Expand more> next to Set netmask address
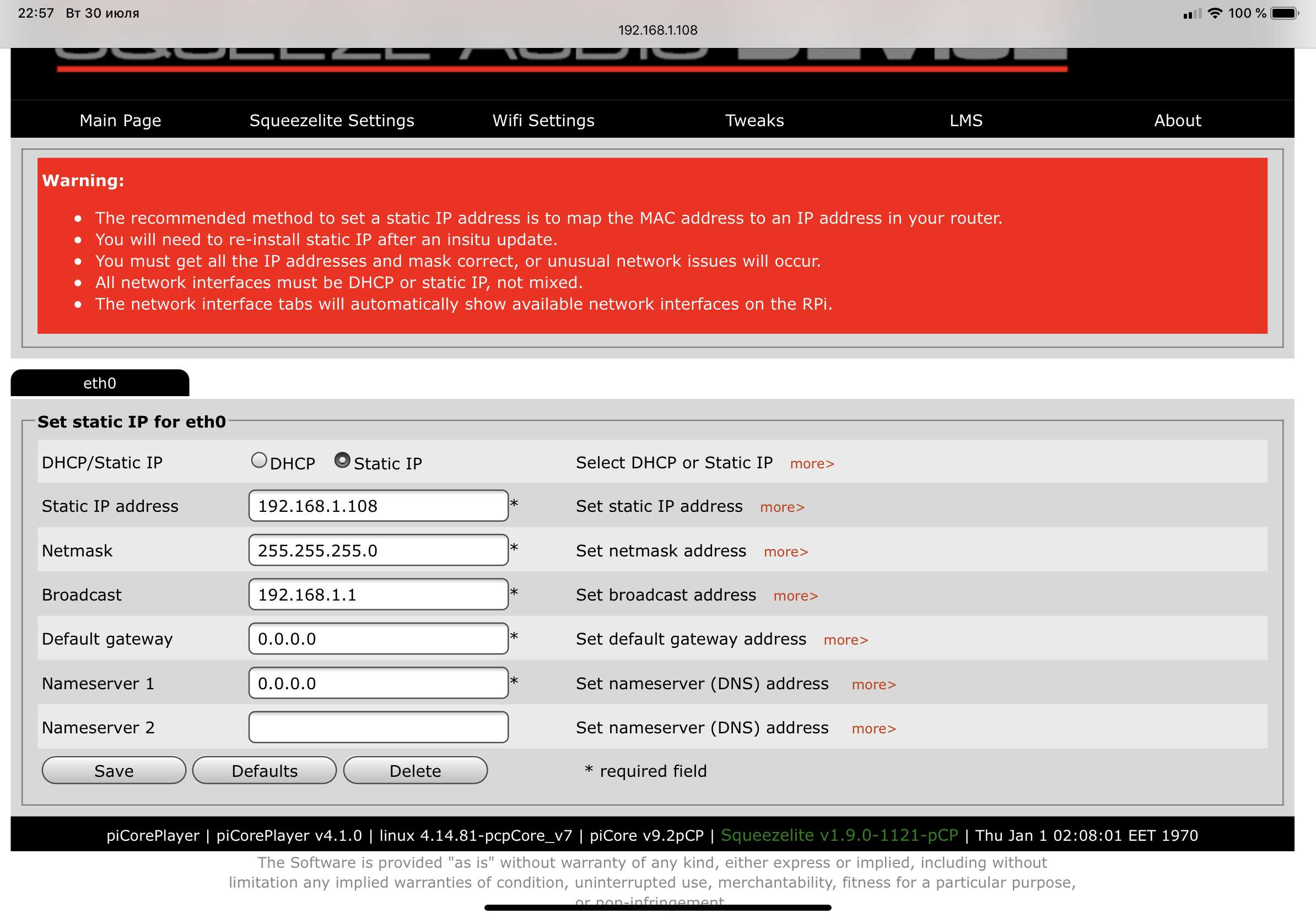Viewport: 1316px width, 919px height. (x=785, y=552)
